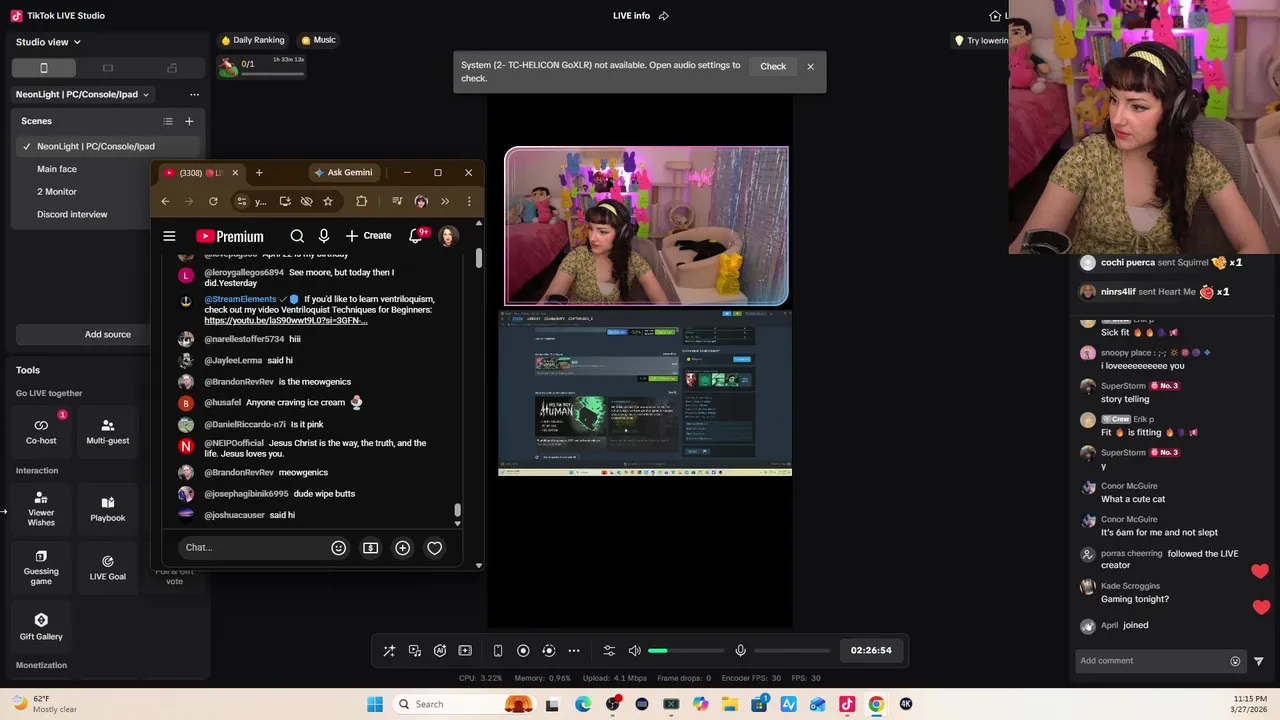Open the Viewer Wishes tool
Viewport: 1280px width, 720px height.
coord(41,509)
